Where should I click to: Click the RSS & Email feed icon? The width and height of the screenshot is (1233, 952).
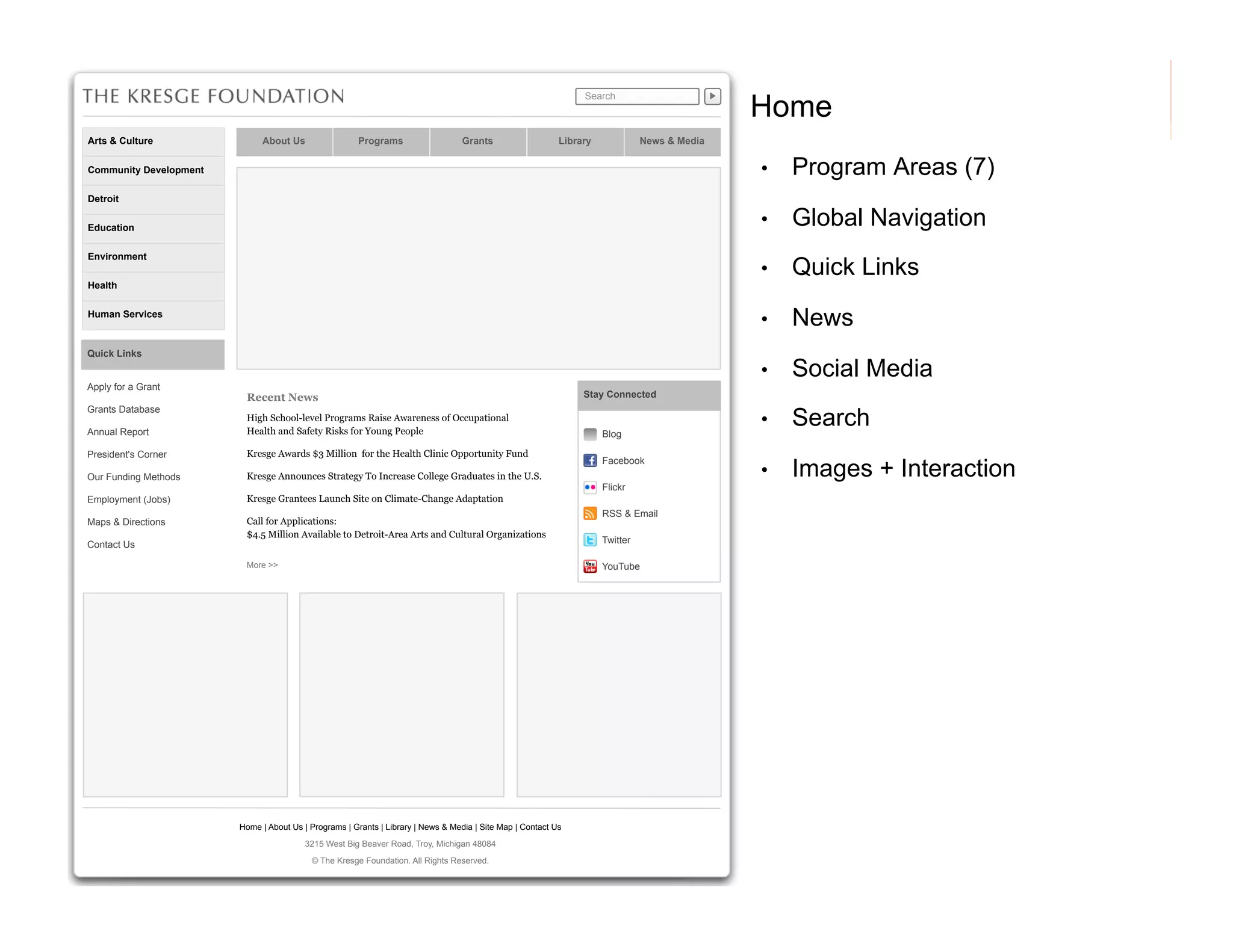[590, 513]
